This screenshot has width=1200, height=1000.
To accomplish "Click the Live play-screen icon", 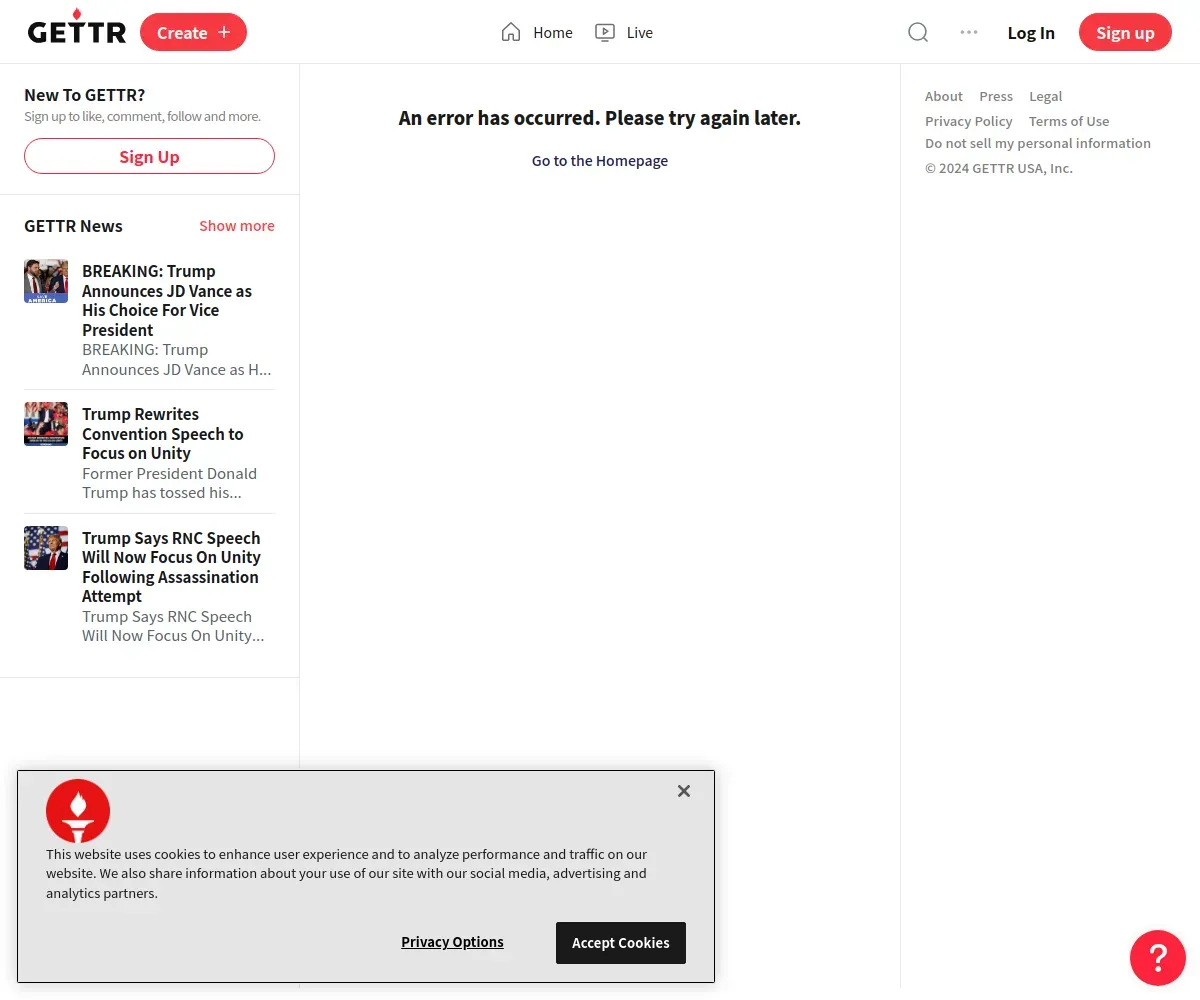I will pos(605,32).
